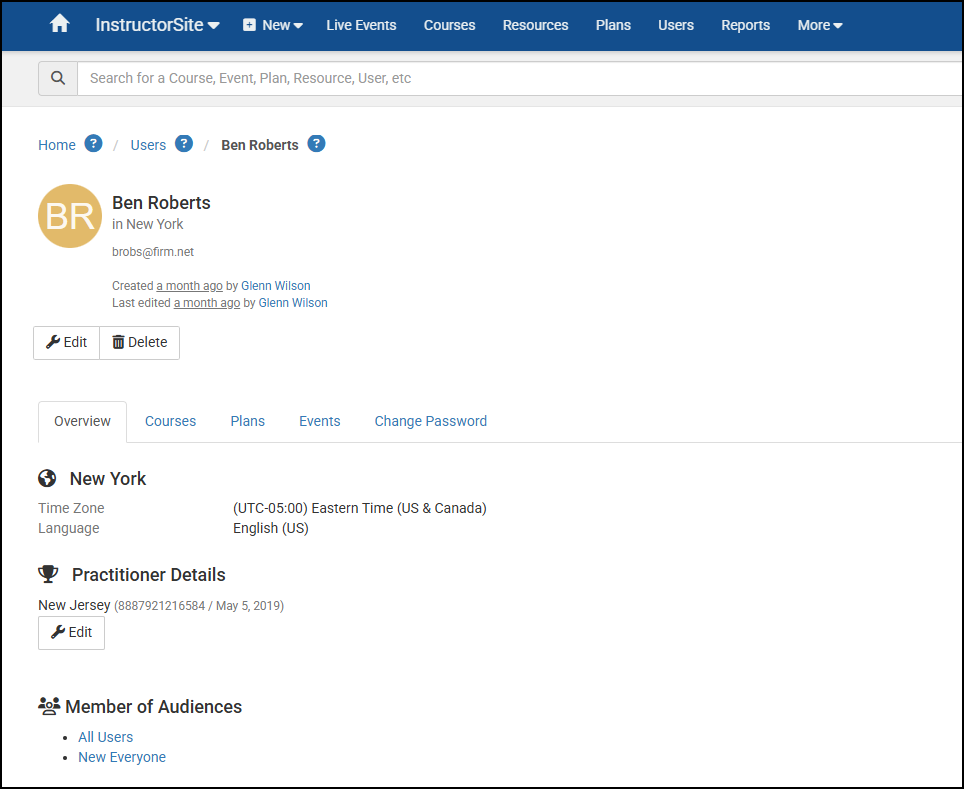Click 'a month ago' on Created line
Screen dimensions: 964x789
coord(189,286)
